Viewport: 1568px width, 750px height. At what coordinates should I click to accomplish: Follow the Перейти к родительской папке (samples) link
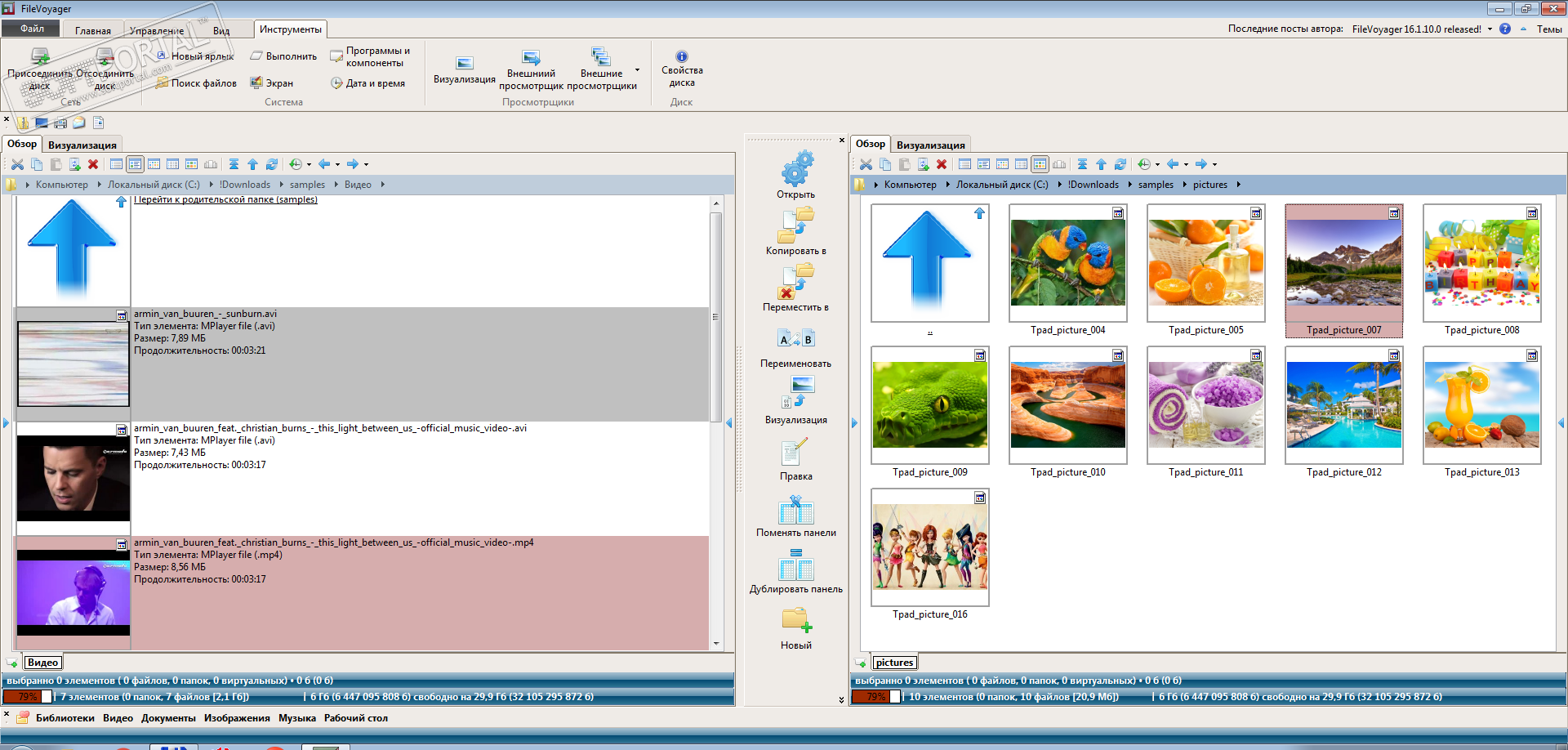[225, 199]
